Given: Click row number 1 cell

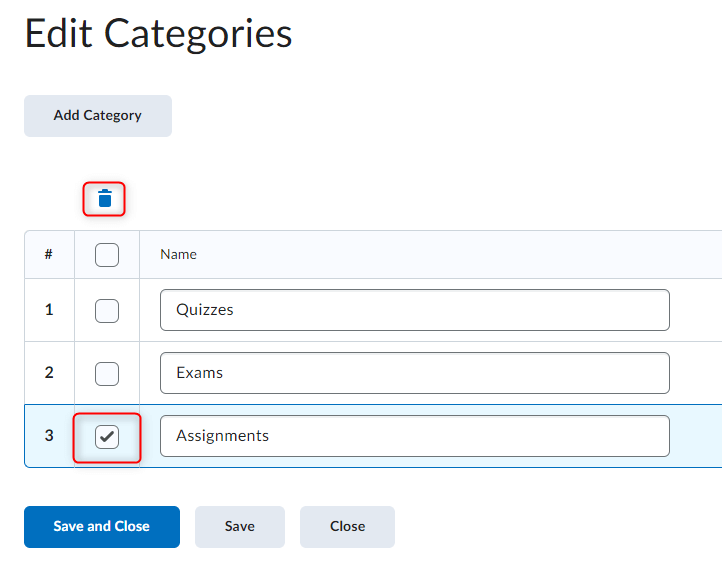Looking at the screenshot, I should pyautogui.click(x=49, y=310).
